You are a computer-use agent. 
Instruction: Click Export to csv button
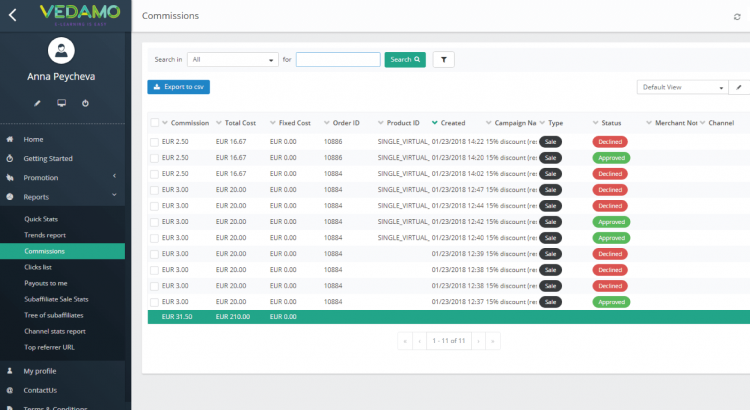(x=178, y=87)
